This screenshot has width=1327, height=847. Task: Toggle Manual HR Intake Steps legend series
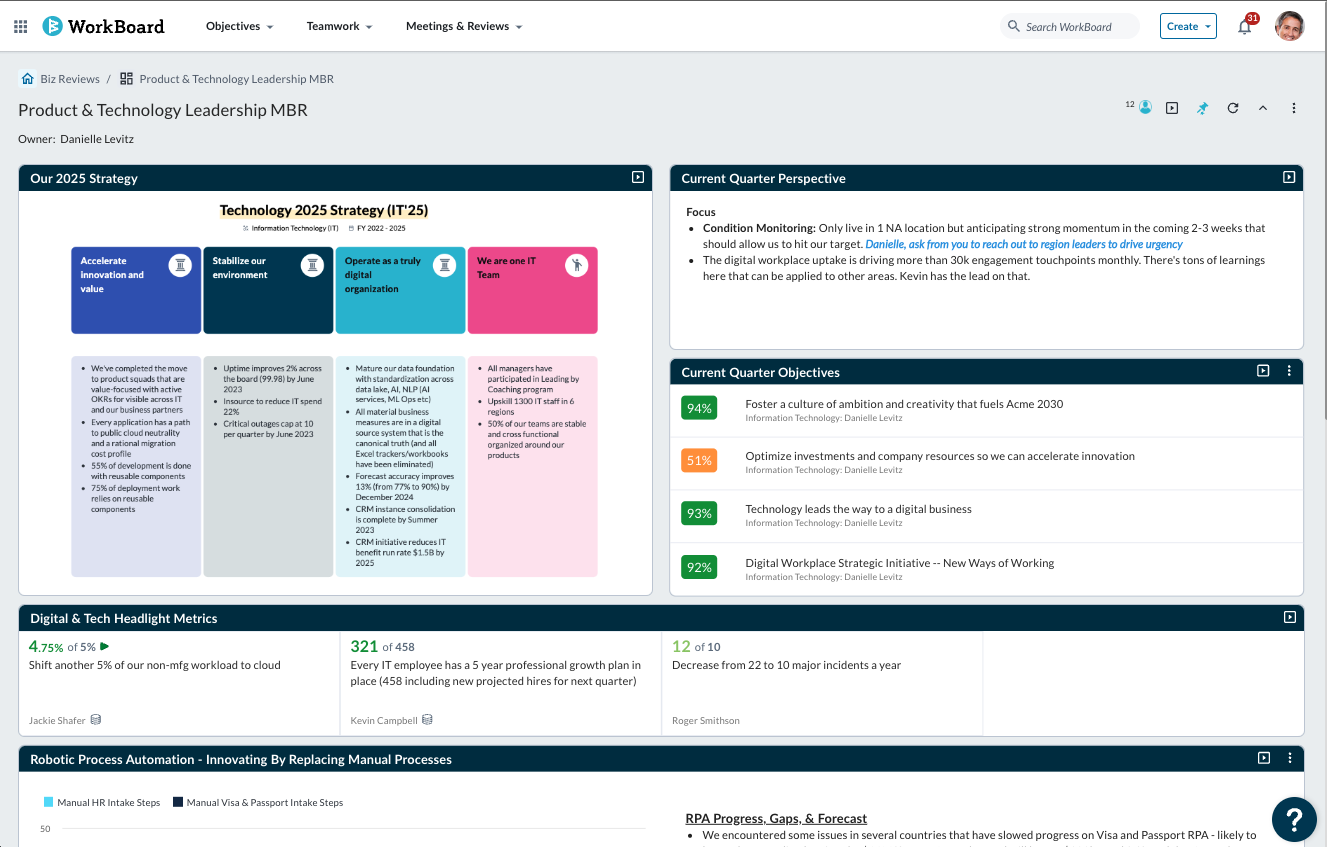click(x=101, y=802)
